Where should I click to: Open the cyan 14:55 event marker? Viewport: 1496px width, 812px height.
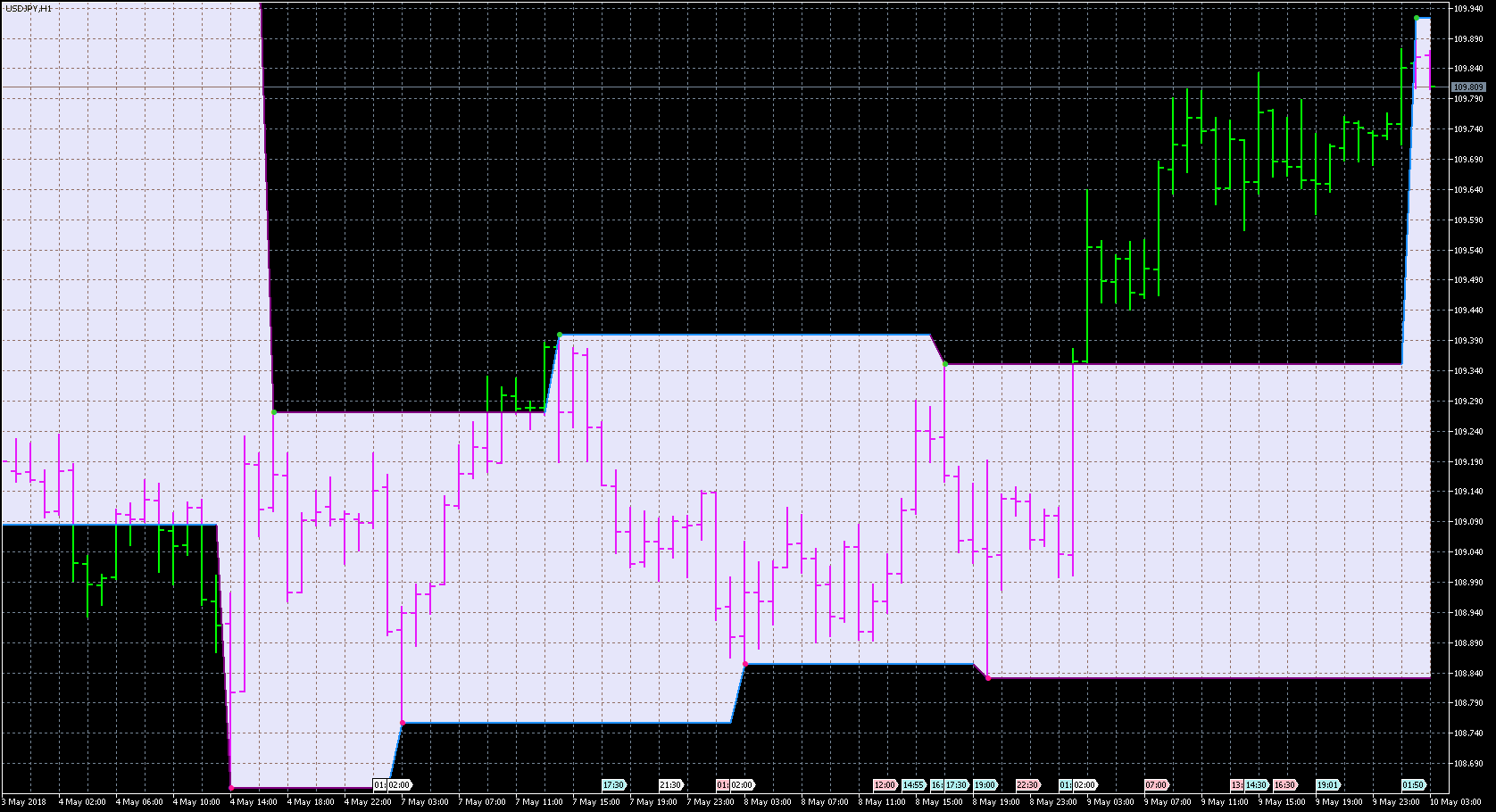(913, 785)
